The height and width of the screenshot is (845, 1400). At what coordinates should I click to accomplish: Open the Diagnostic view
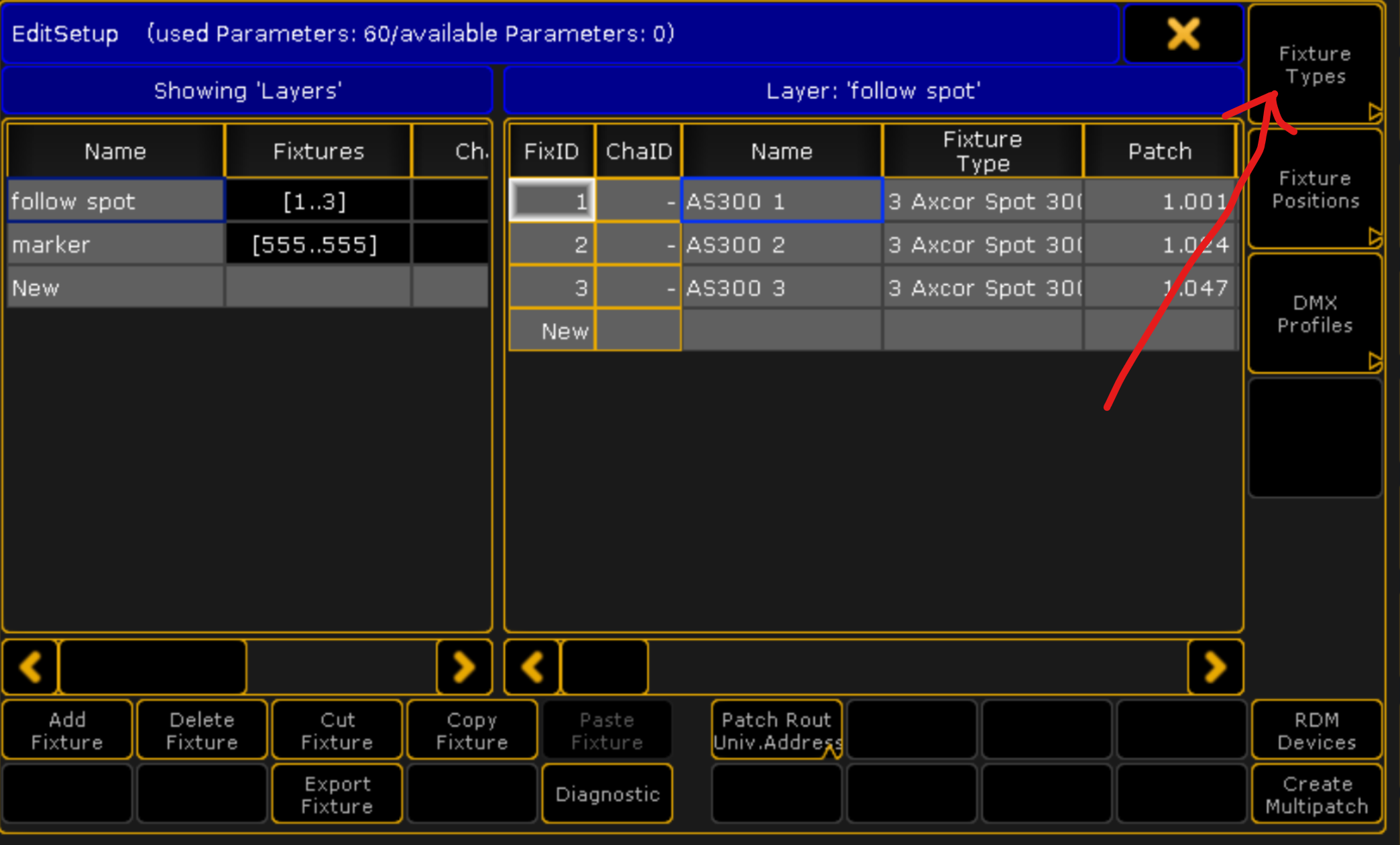607,794
